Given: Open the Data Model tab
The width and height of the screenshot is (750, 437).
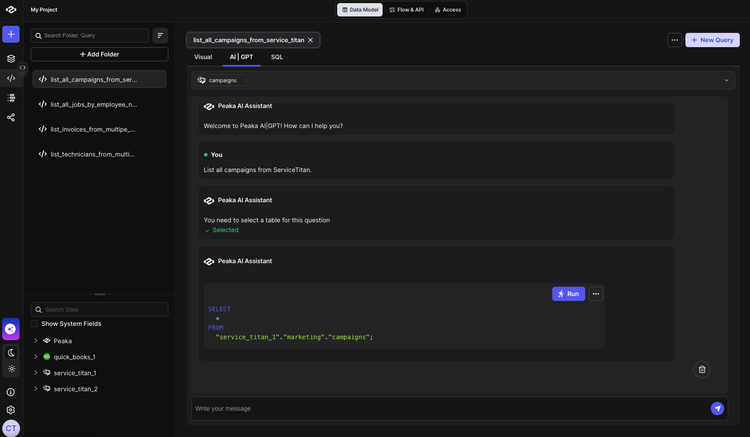Looking at the screenshot, I should (x=360, y=10).
